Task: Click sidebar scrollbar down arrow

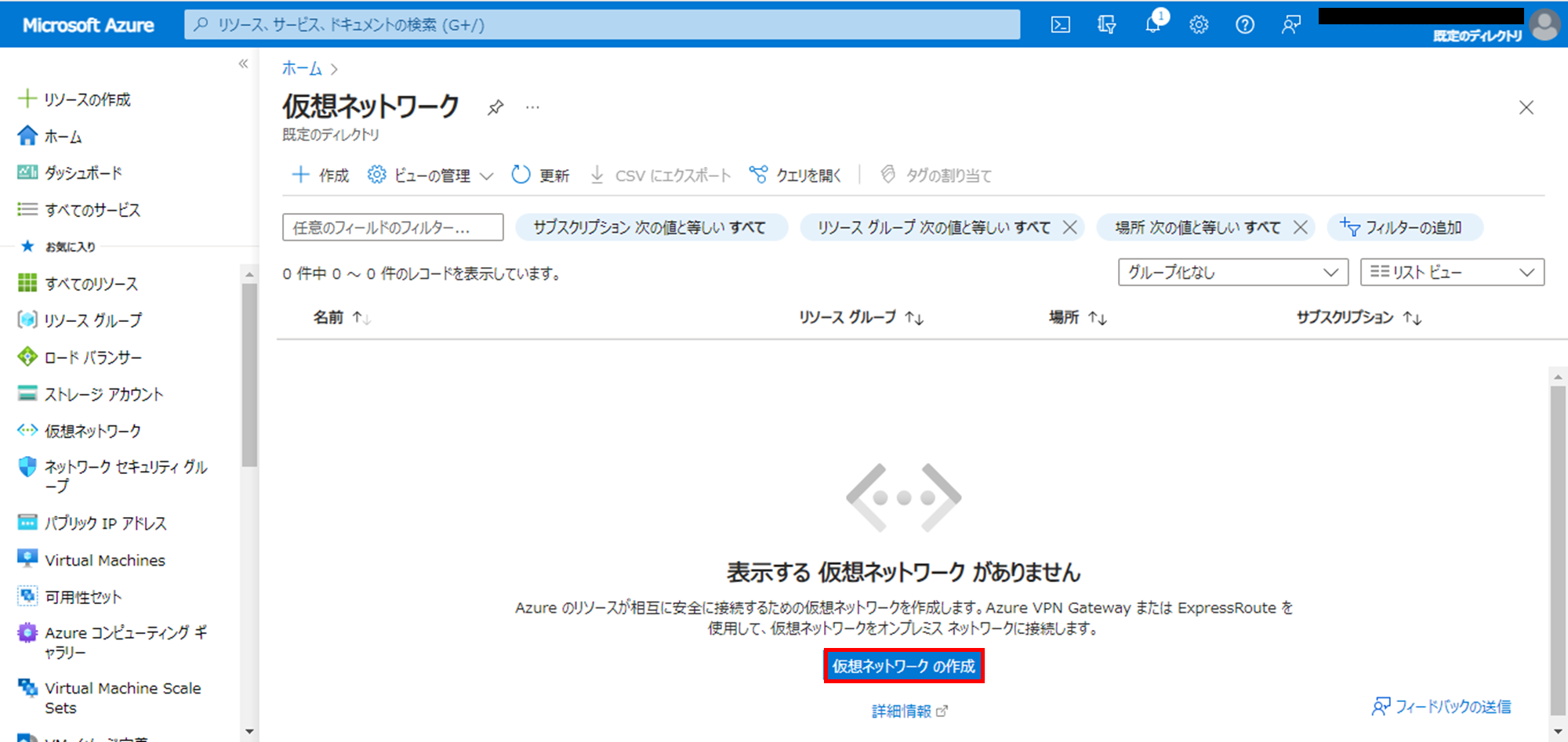Action: tap(249, 732)
